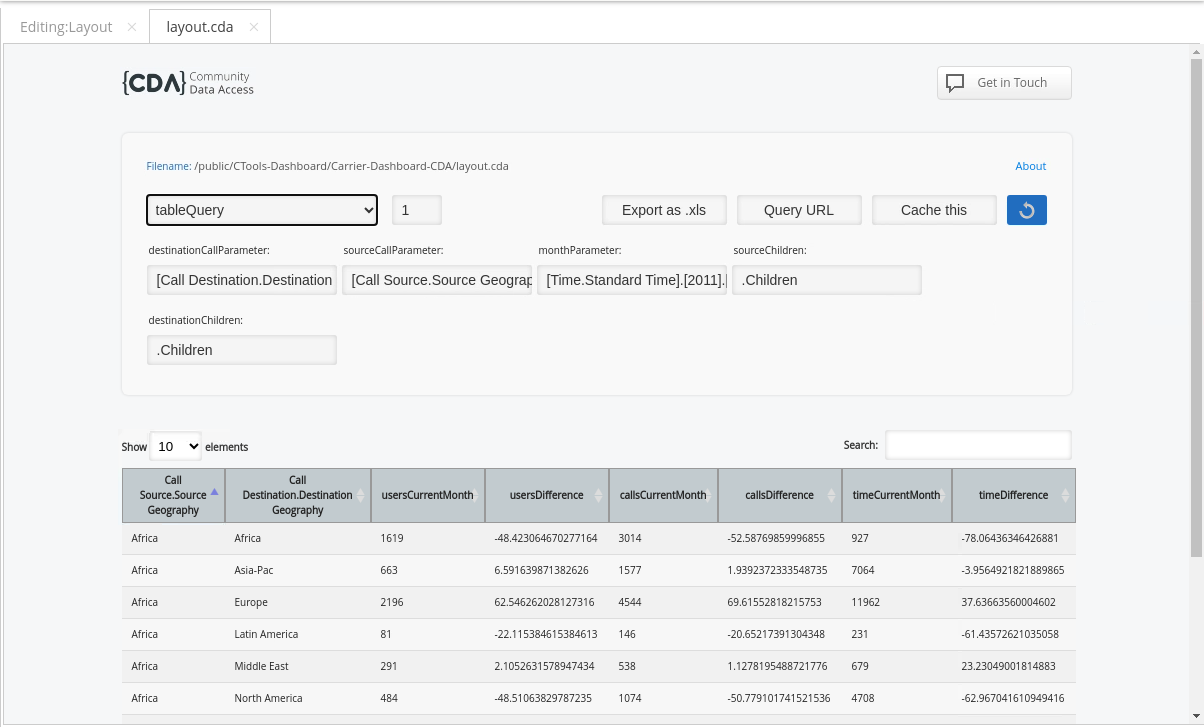The width and height of the screenshot is (1204, 727).
Task: Expand the Show elements count dropdown
Action: 175,446
